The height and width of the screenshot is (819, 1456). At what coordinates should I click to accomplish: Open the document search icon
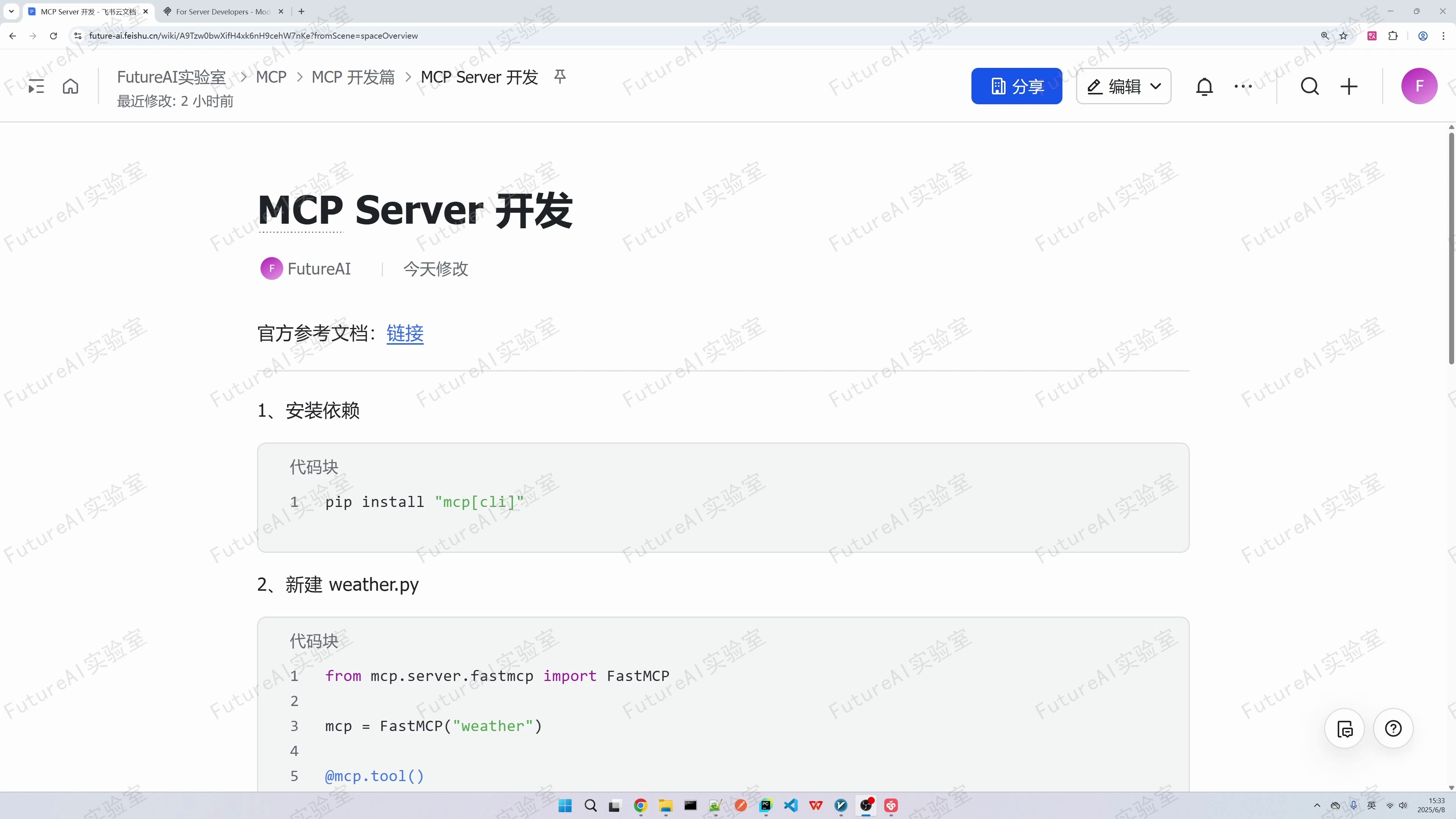(1310, 86)
